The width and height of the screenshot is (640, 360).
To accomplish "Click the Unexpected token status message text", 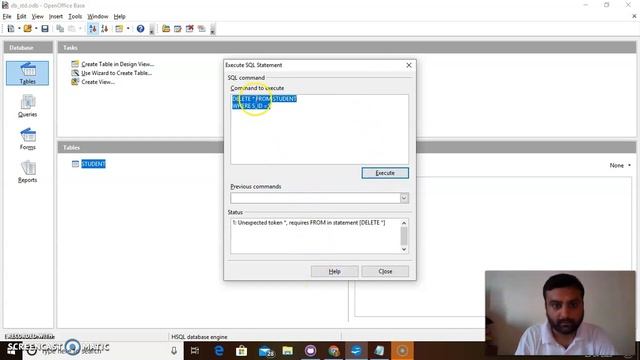I will coord(309,223).
